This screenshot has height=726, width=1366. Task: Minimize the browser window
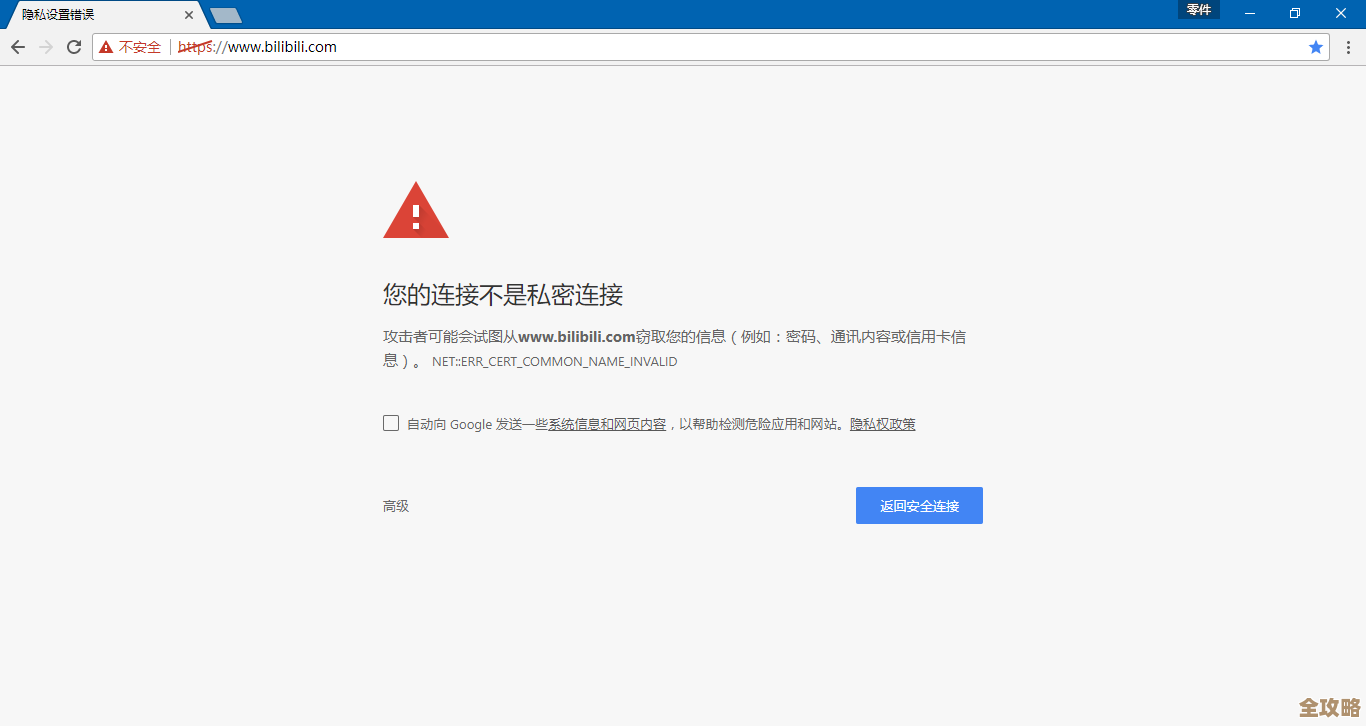click(1248, 13)
